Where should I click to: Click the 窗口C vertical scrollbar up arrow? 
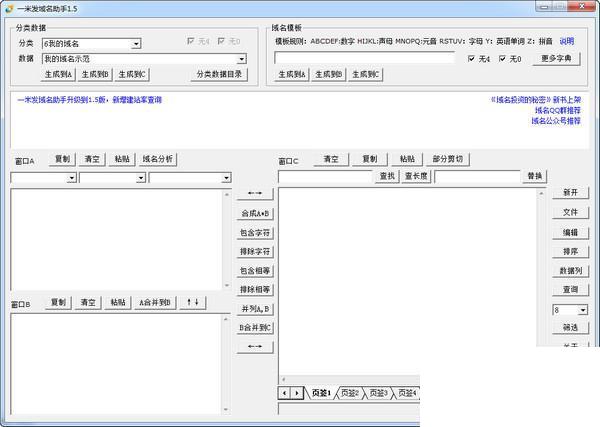541,193
